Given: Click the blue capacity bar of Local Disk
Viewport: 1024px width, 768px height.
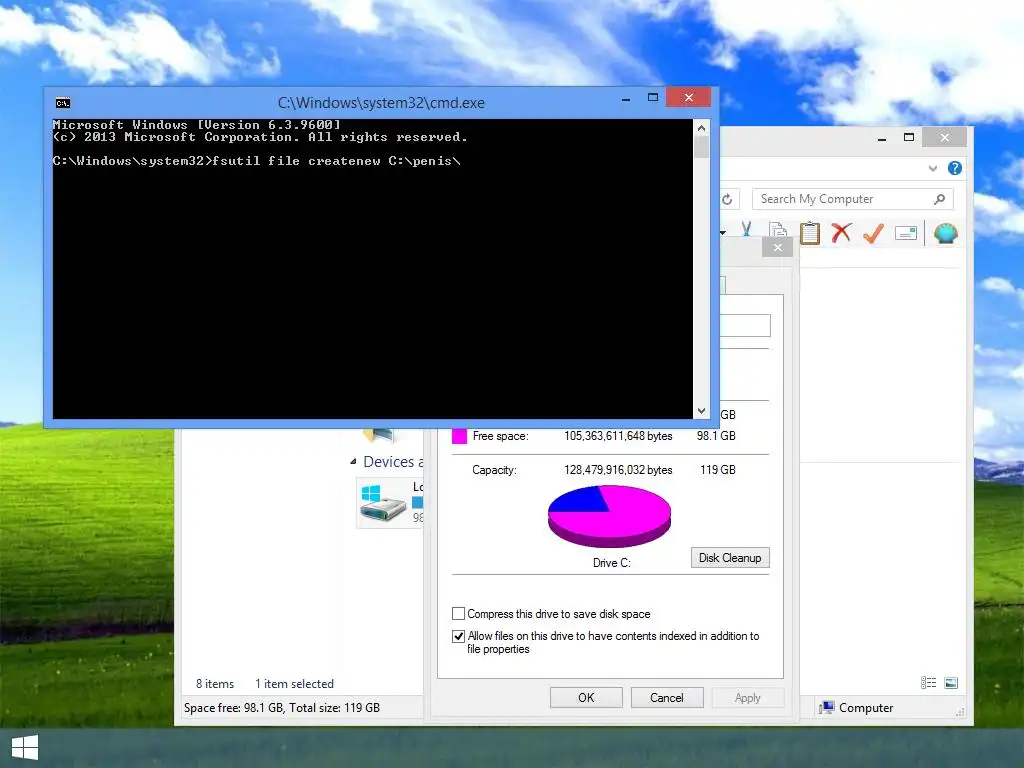Looking at the screenshot, I should tap(417, 502).
